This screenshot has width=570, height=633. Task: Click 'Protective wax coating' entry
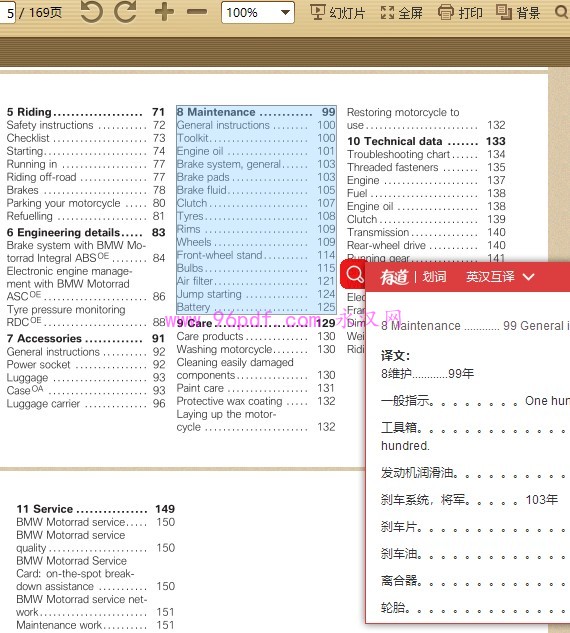click(x=256, y=401)
